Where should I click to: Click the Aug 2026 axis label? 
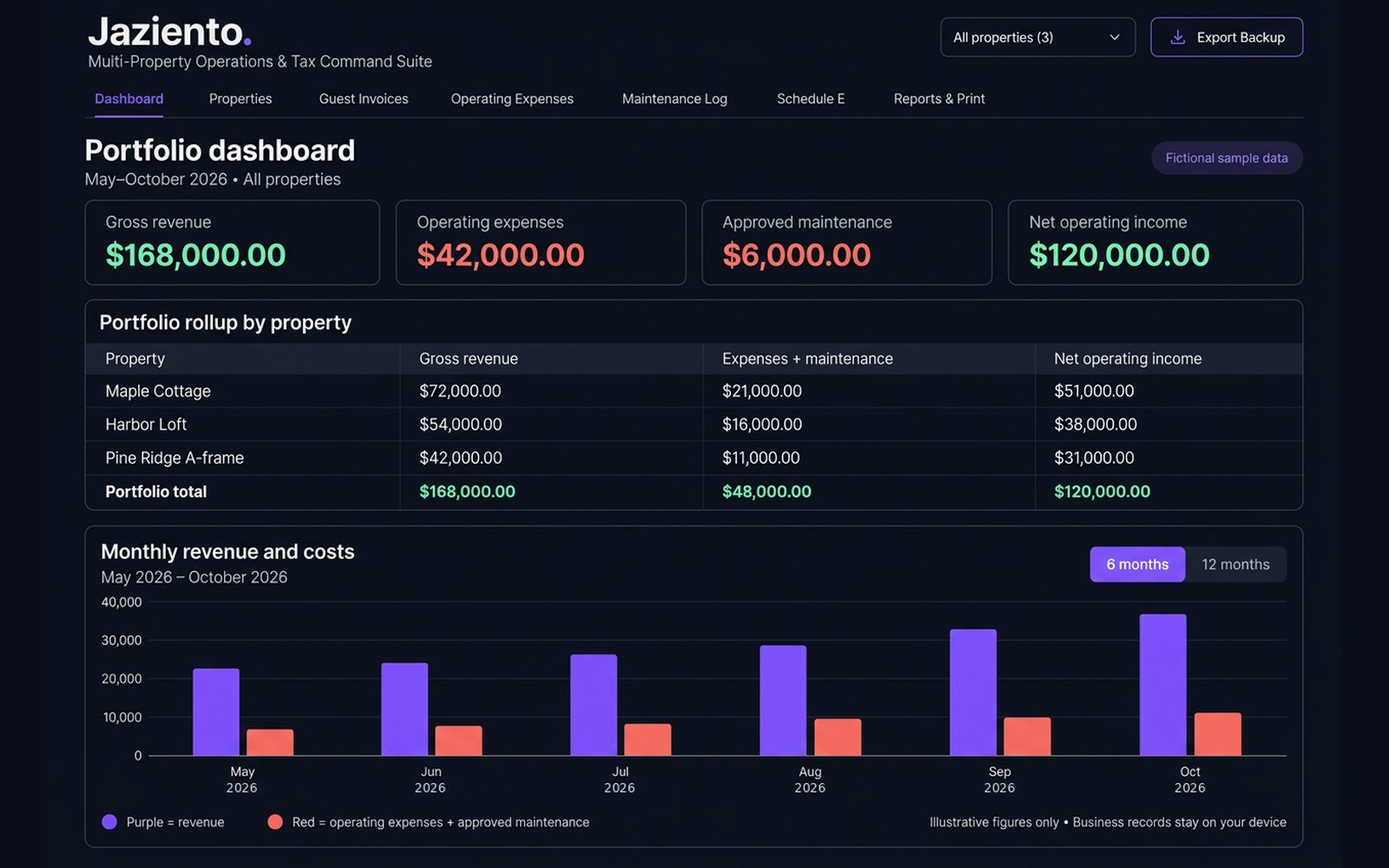[810, 779]
